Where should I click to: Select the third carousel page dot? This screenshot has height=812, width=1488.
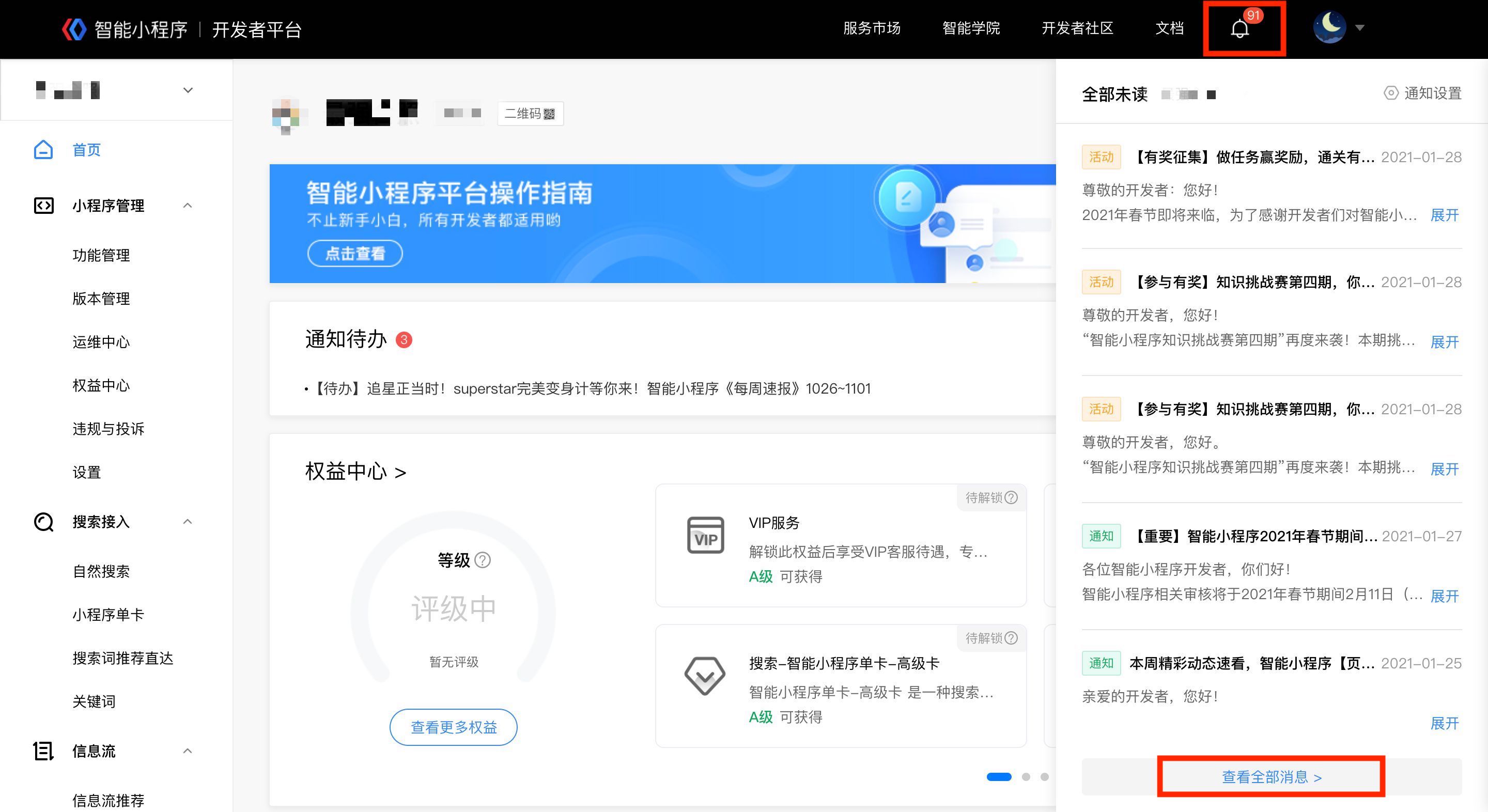[1044, 777]
